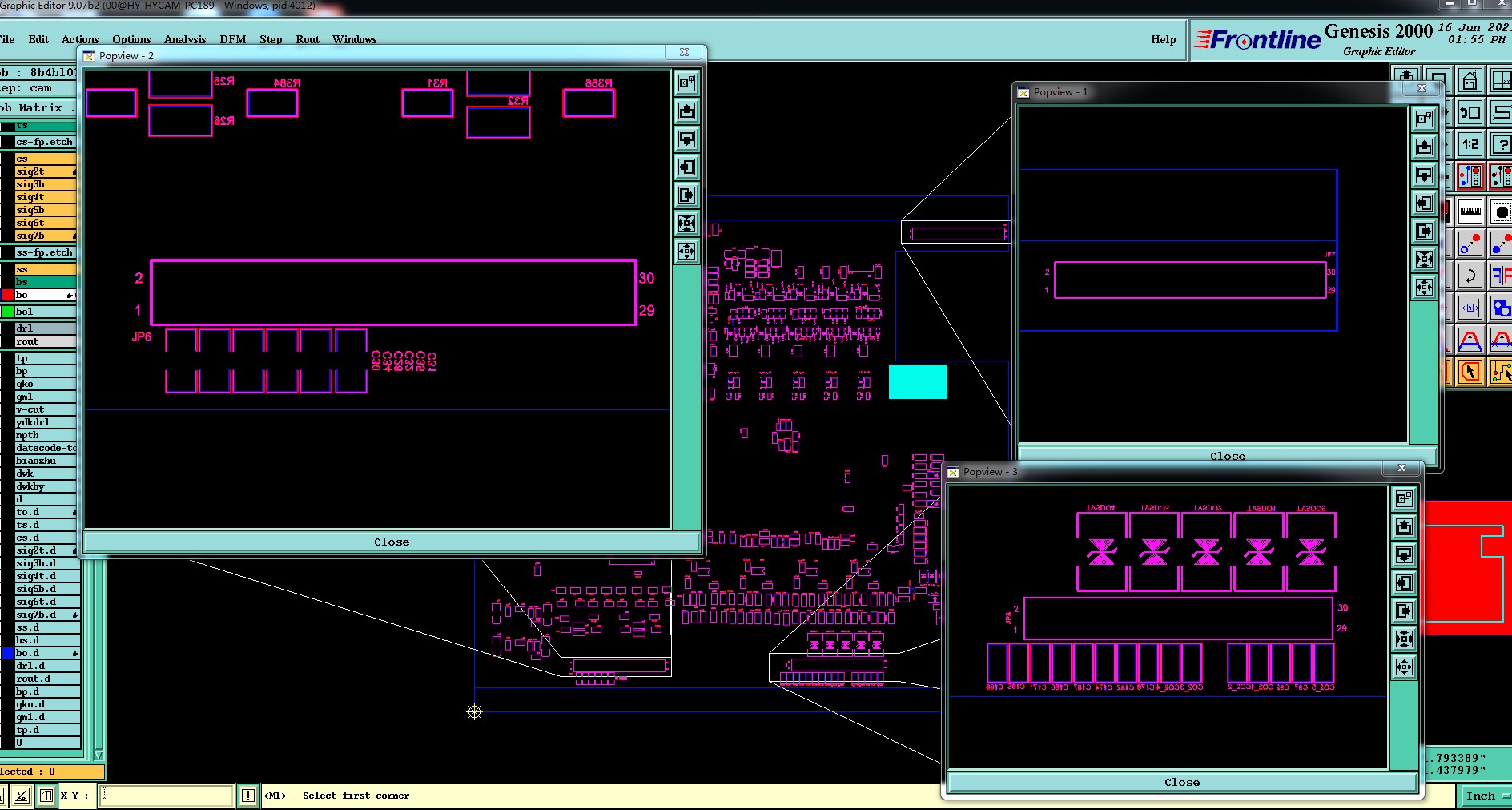This screenshot has width=1512, height=810.
Task: Select the orange pointer select tool icon
Action: pos(1470,372)
